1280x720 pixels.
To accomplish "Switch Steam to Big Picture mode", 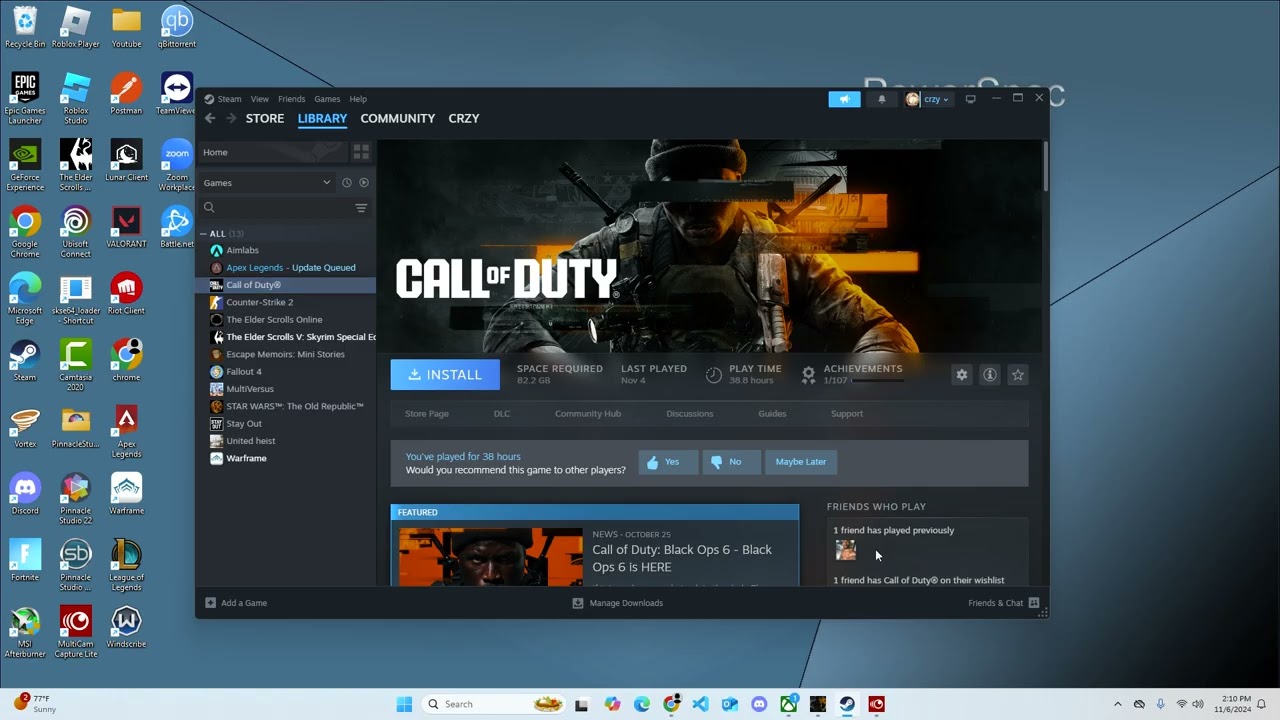I will (970, 99).
